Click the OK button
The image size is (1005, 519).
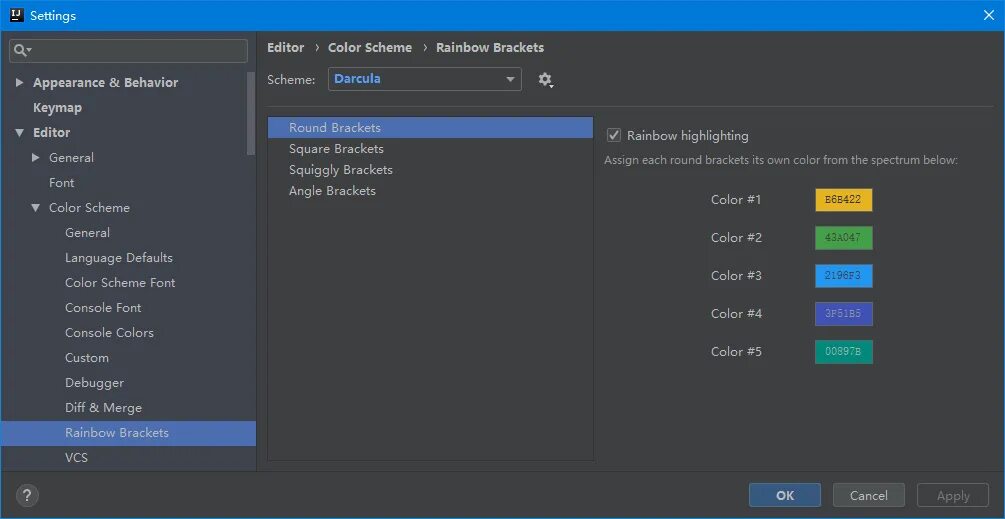click(785, 495)
